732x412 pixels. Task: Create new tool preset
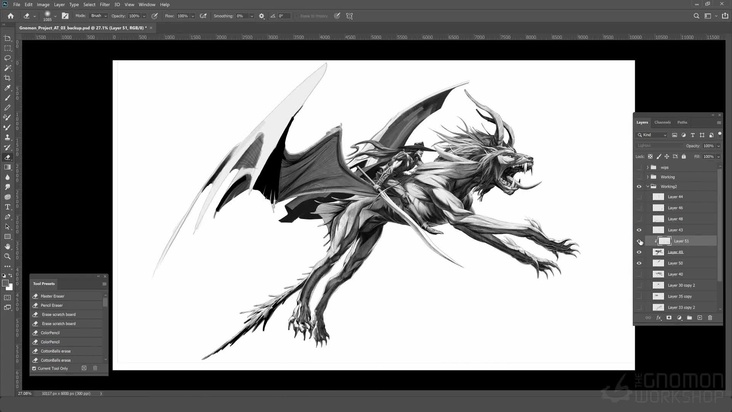tap(84, 368)
